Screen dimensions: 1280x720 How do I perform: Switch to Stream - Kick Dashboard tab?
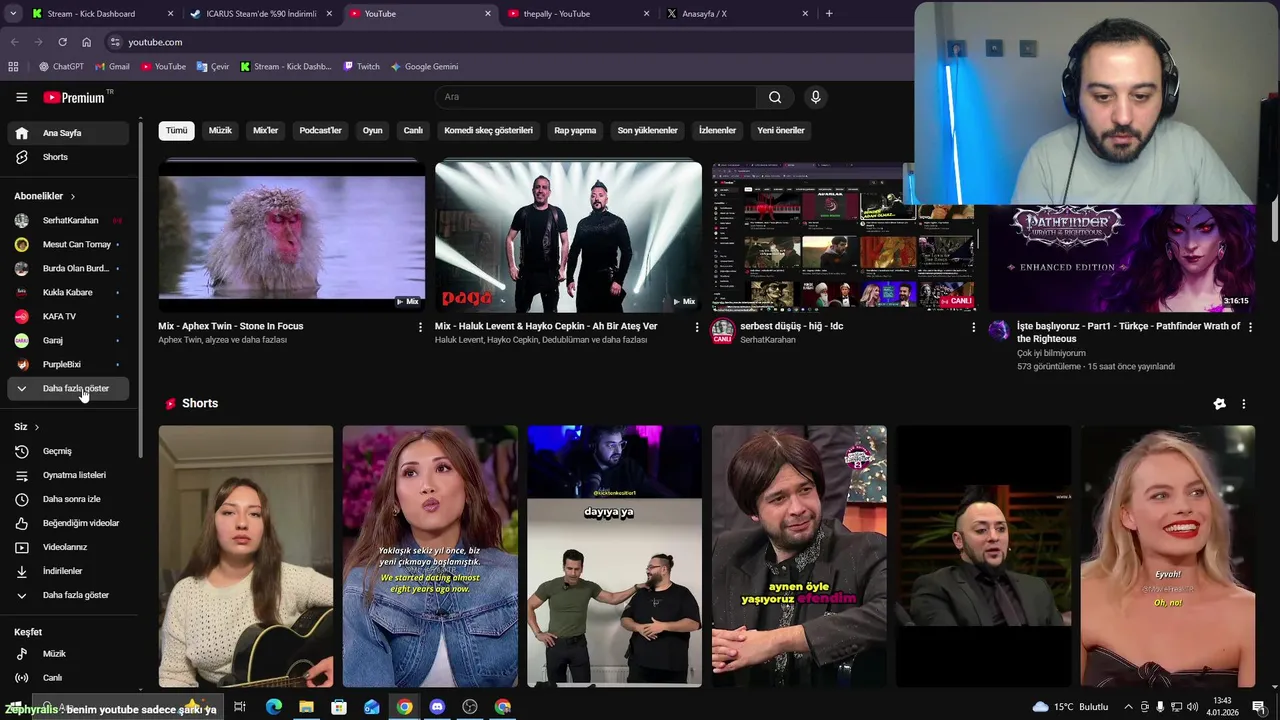click(100, 14)
